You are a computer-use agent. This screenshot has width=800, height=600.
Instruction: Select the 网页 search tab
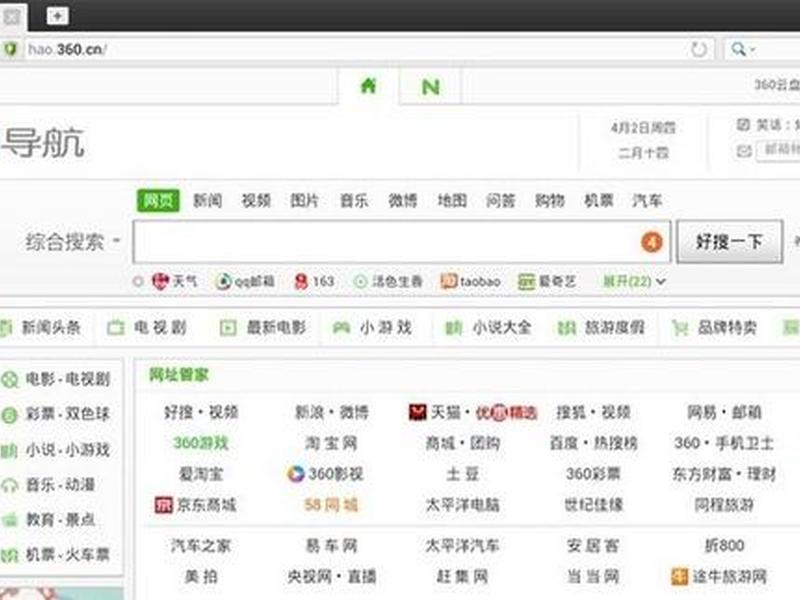pos(158,200)
